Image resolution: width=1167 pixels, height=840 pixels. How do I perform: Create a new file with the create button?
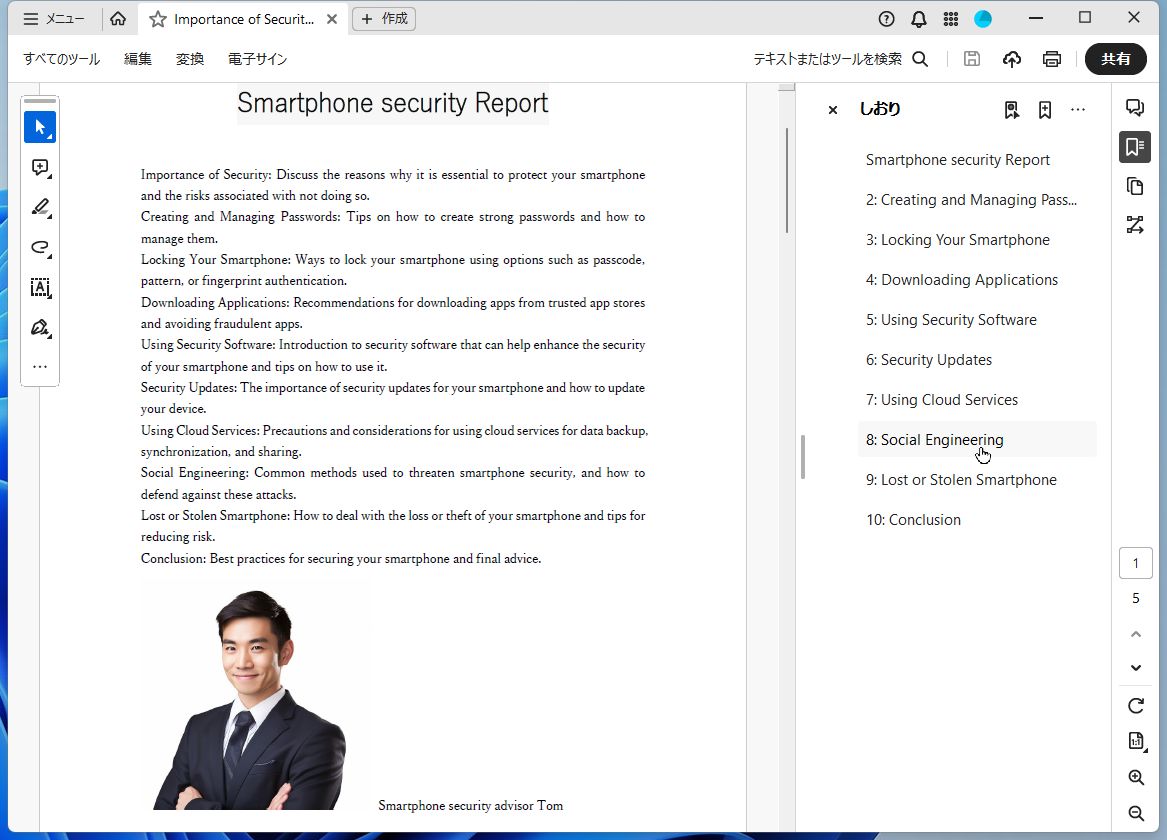[x=384, y=19]
